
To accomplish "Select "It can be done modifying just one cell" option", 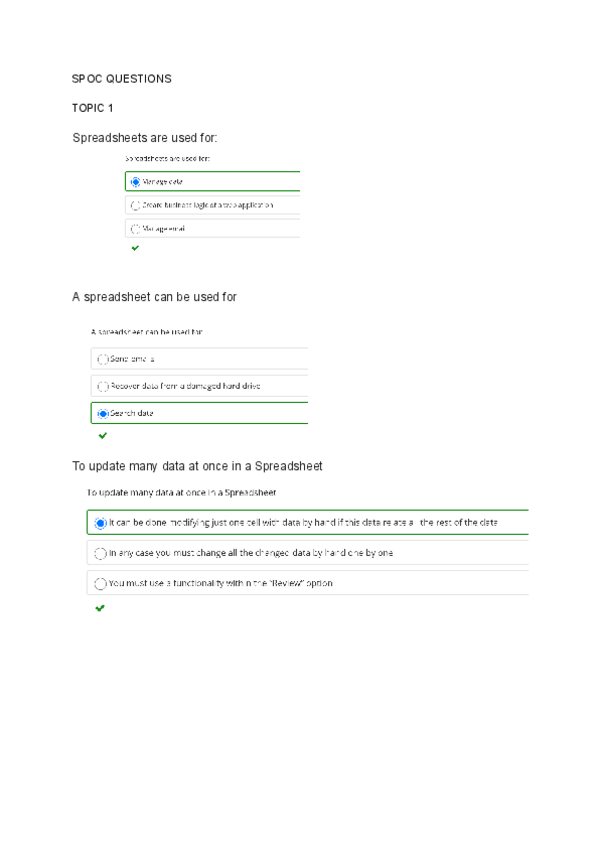I will point(100,523).
